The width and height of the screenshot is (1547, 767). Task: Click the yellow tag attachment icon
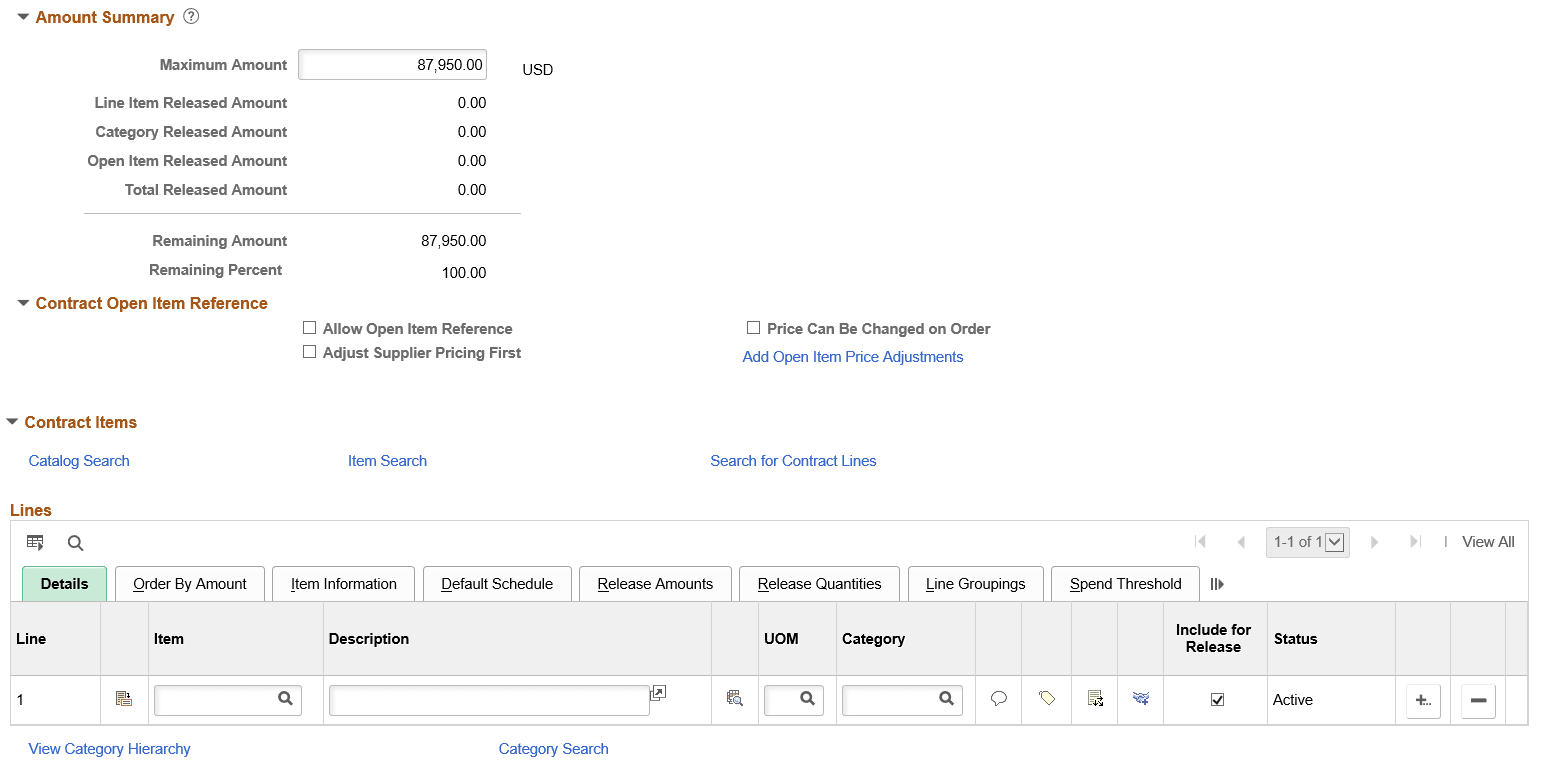click(x=1046, y=700)
